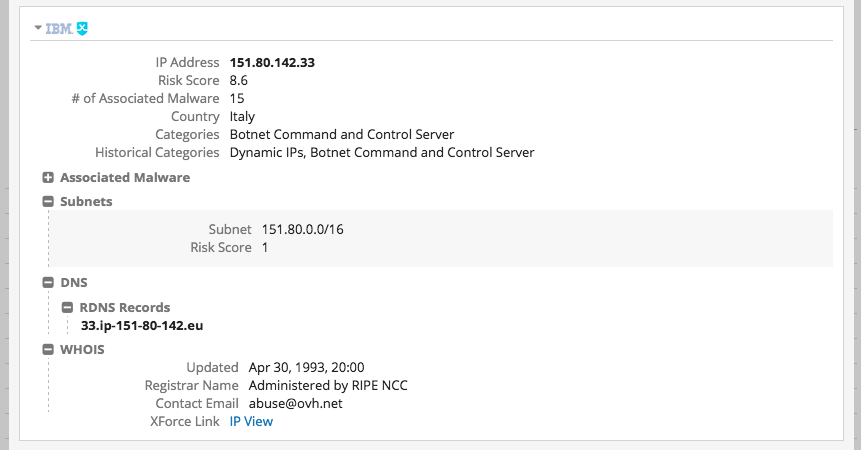Collapse the DNS section minus icon

tap(48, 283)
